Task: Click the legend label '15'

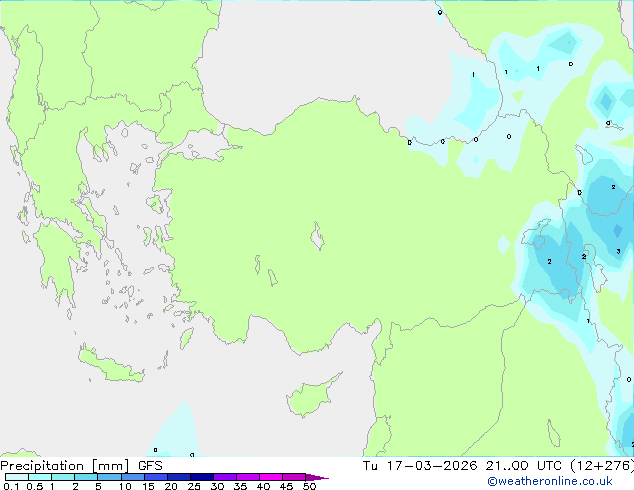Action: [148, 486]
